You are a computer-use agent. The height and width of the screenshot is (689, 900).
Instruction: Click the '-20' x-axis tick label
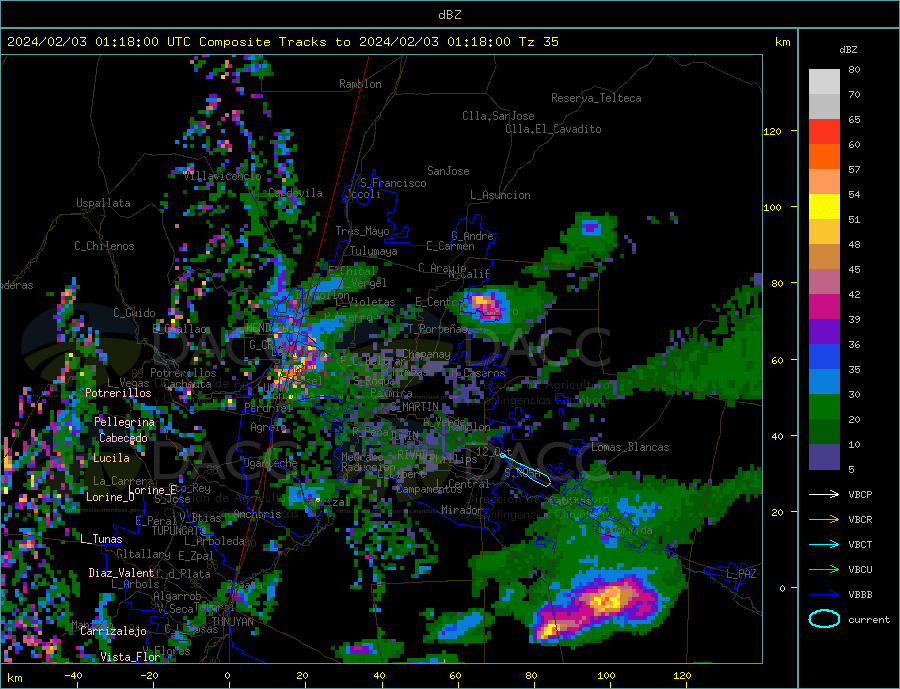(149, 676)
